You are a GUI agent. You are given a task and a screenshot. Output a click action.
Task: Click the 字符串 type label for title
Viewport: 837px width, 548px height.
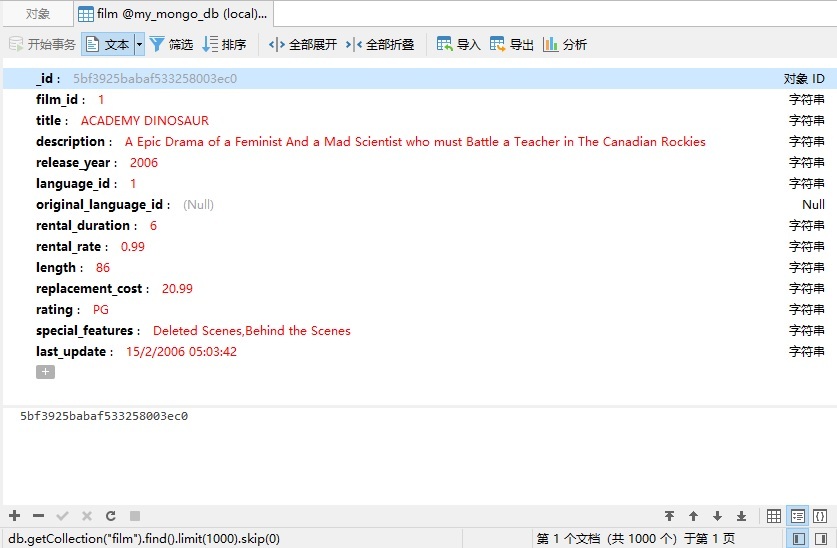[x=807, y=121]
